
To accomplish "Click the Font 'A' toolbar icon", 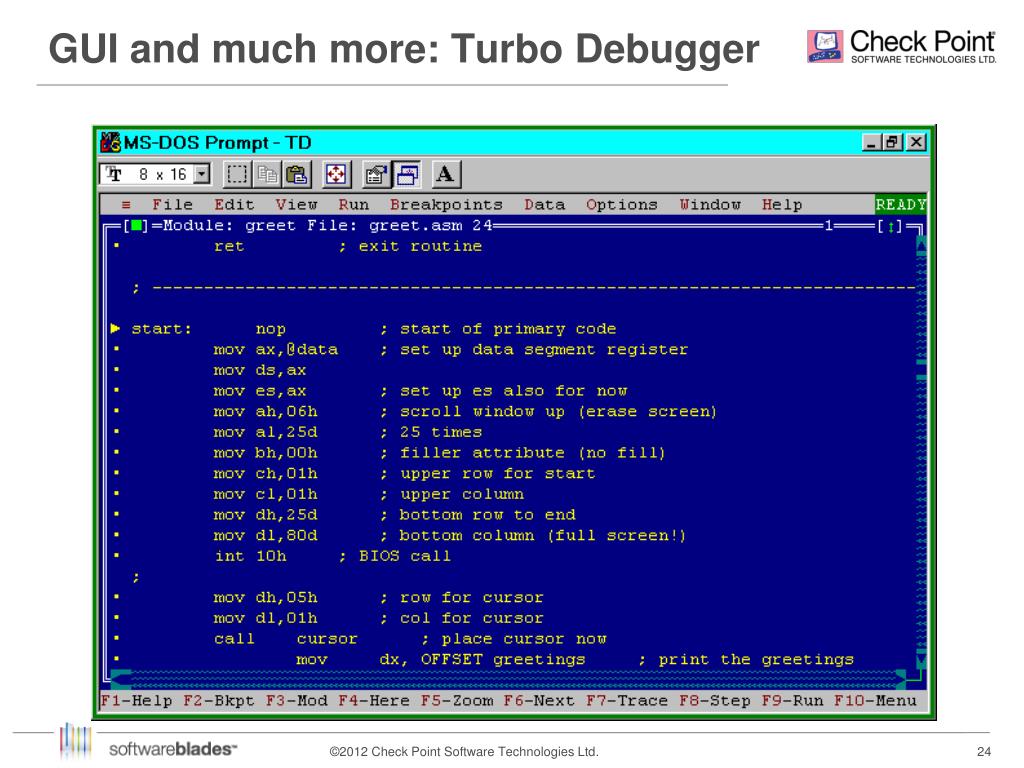I will click(445, 174).
